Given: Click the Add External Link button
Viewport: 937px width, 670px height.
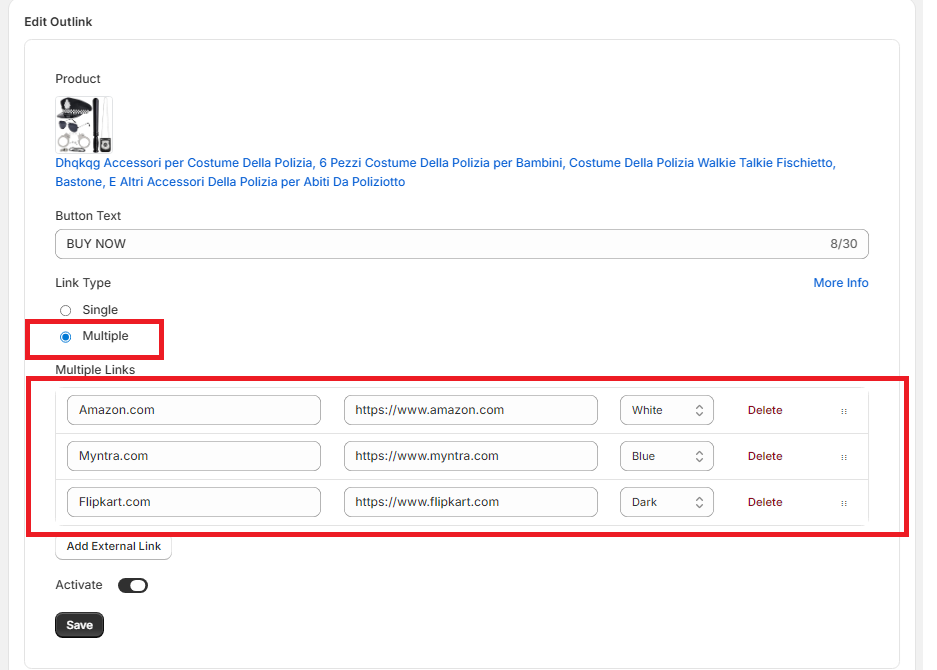Looking at the screenshot, I should click(114, 546).
